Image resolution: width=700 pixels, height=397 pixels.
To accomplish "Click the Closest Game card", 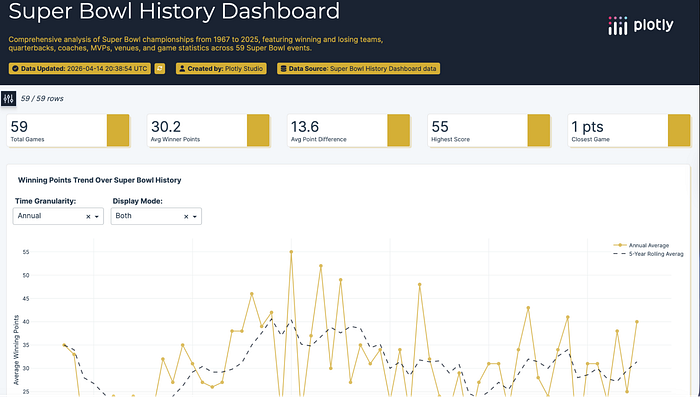I will click(629, 130).
